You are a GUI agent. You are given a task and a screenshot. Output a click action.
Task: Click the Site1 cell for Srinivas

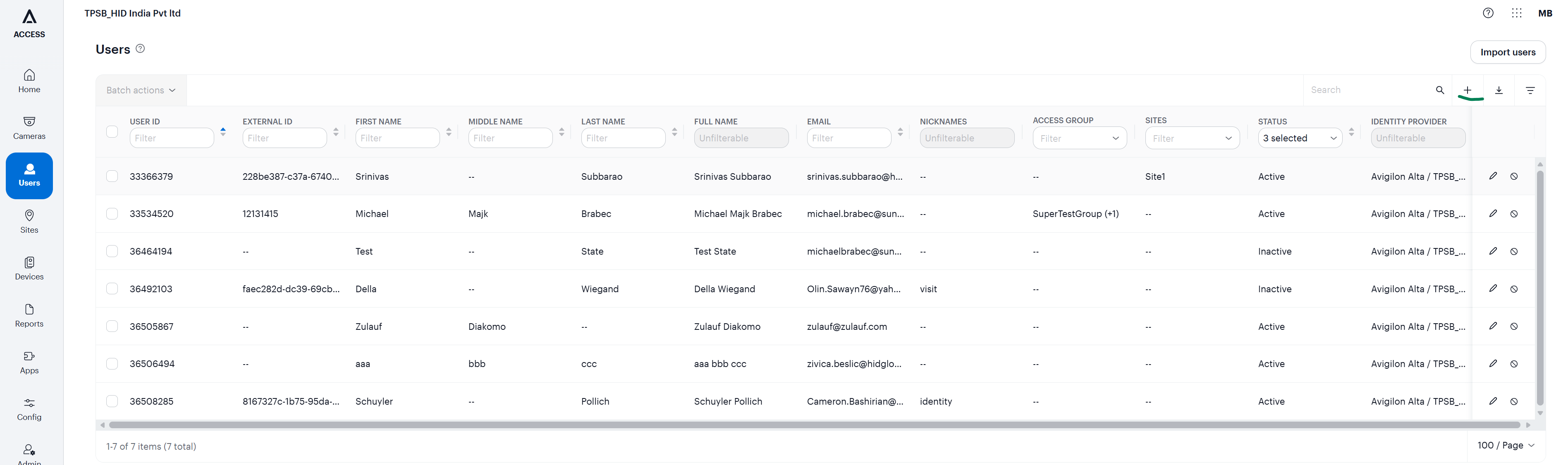pyautogui.click(x=1154, y=176)
